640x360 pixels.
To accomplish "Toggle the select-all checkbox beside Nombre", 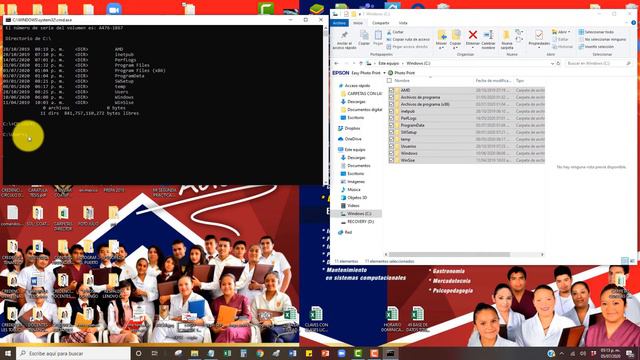I will [x=389, y=81].
